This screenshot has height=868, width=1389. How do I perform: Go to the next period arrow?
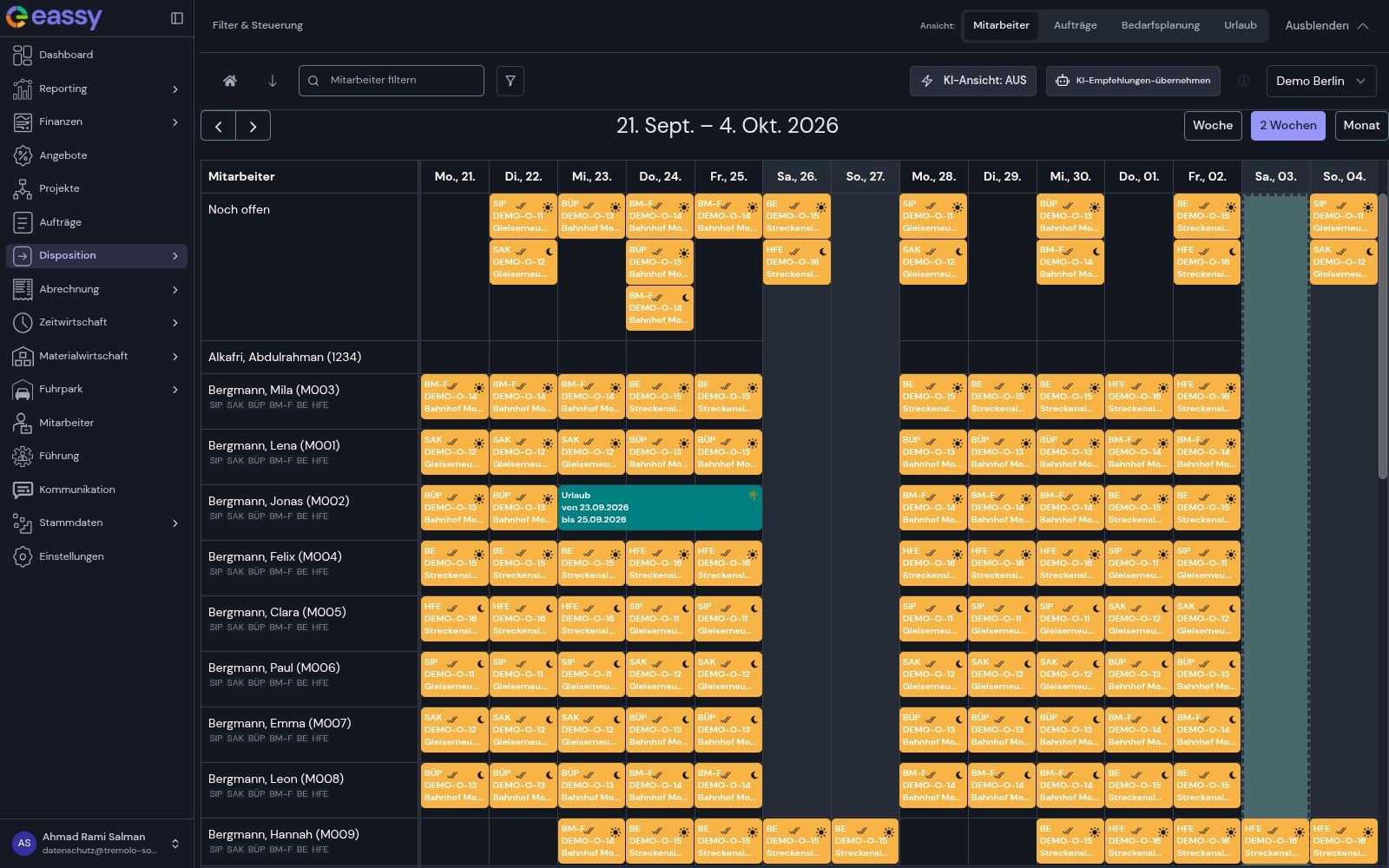coord(253,126)
